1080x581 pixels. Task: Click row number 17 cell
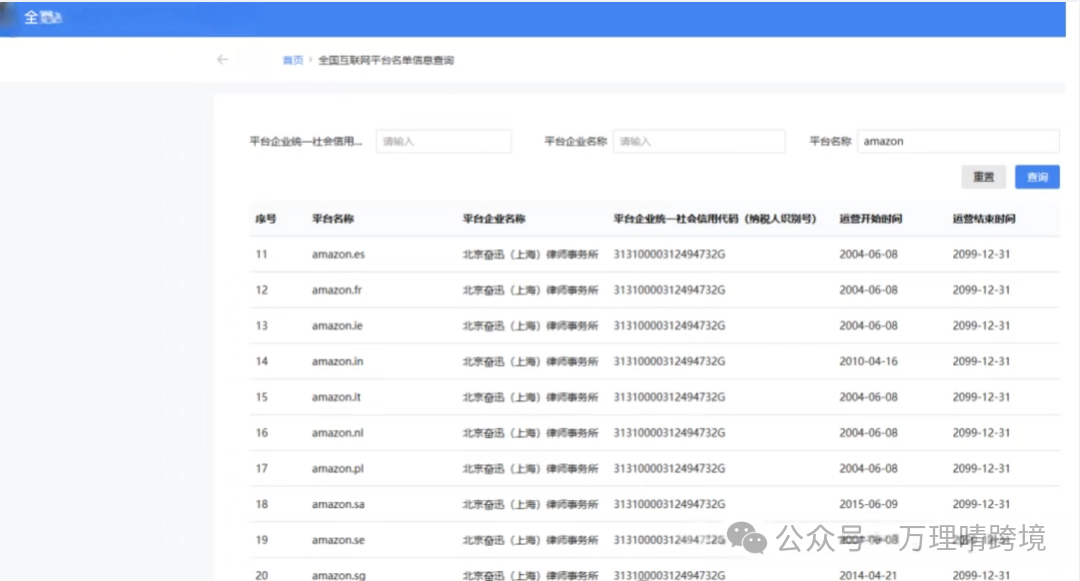[x=262, y=469]
